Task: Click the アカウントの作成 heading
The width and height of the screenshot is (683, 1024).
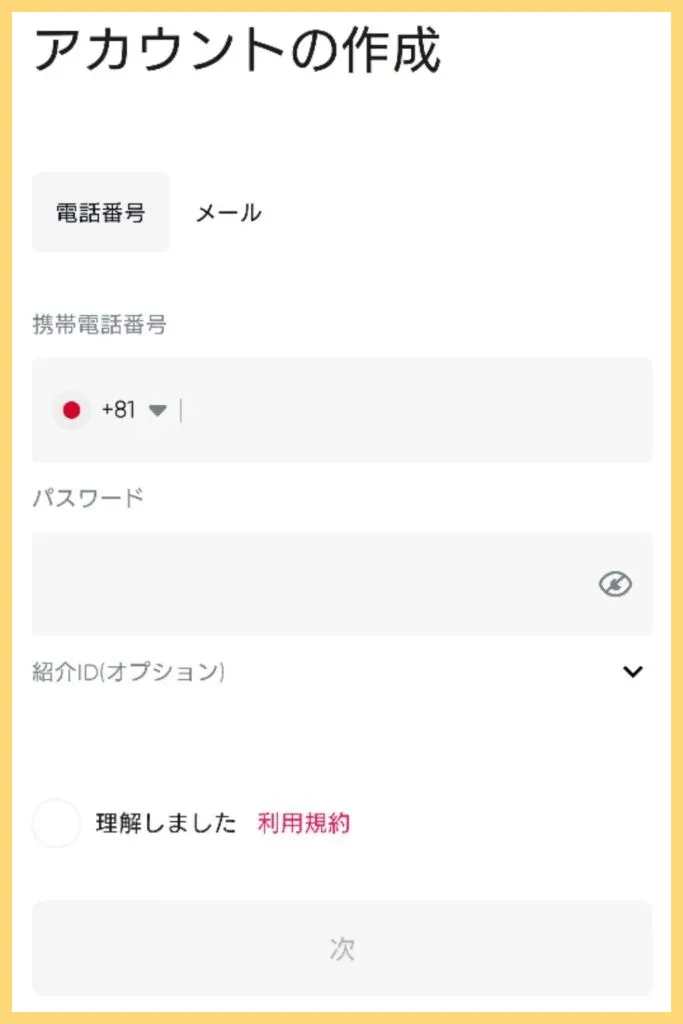Action: (x=237, y=50)
